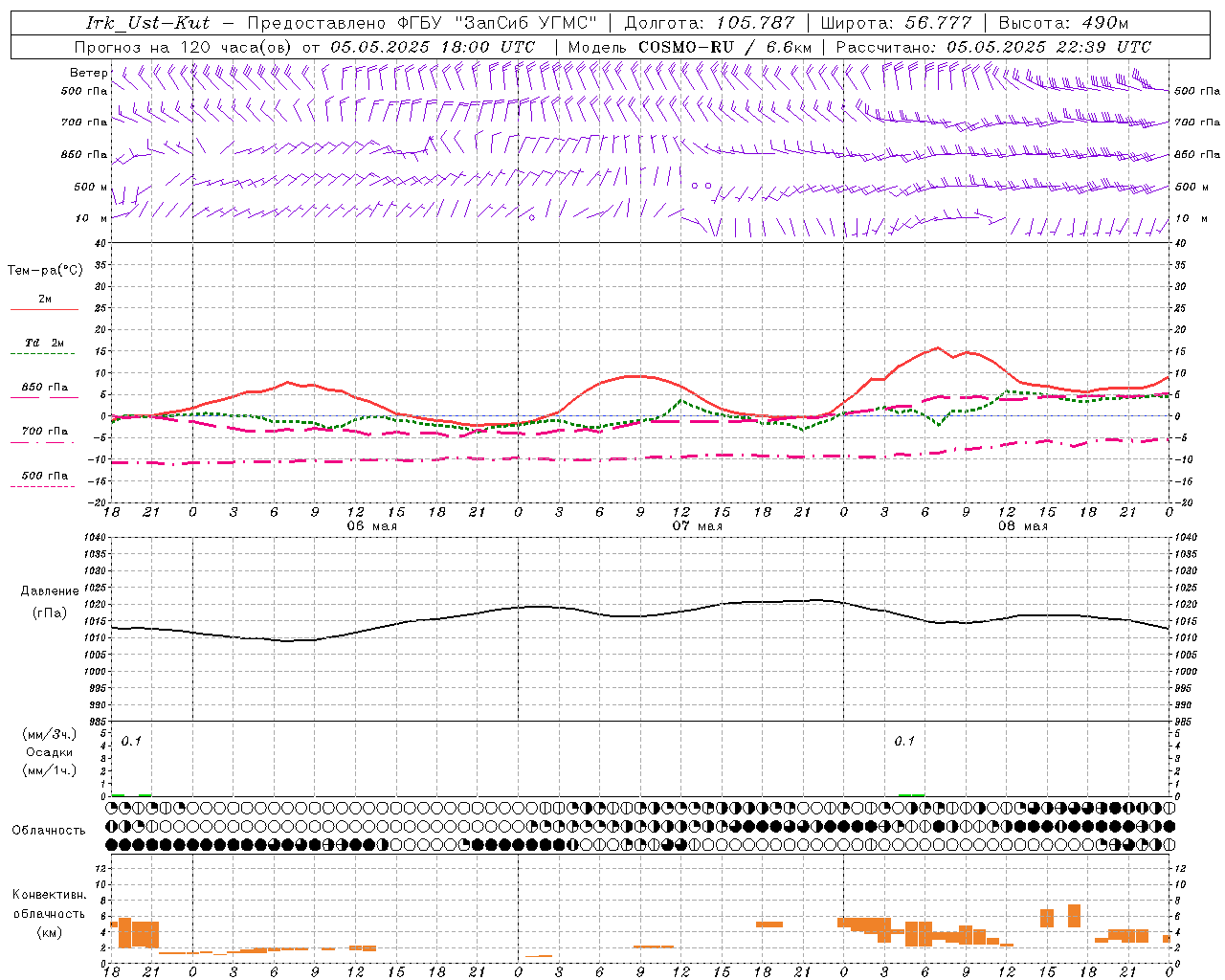Click the (мм/1ч.) unit label
1225x980 pixels.
click(x=50, y=770)
